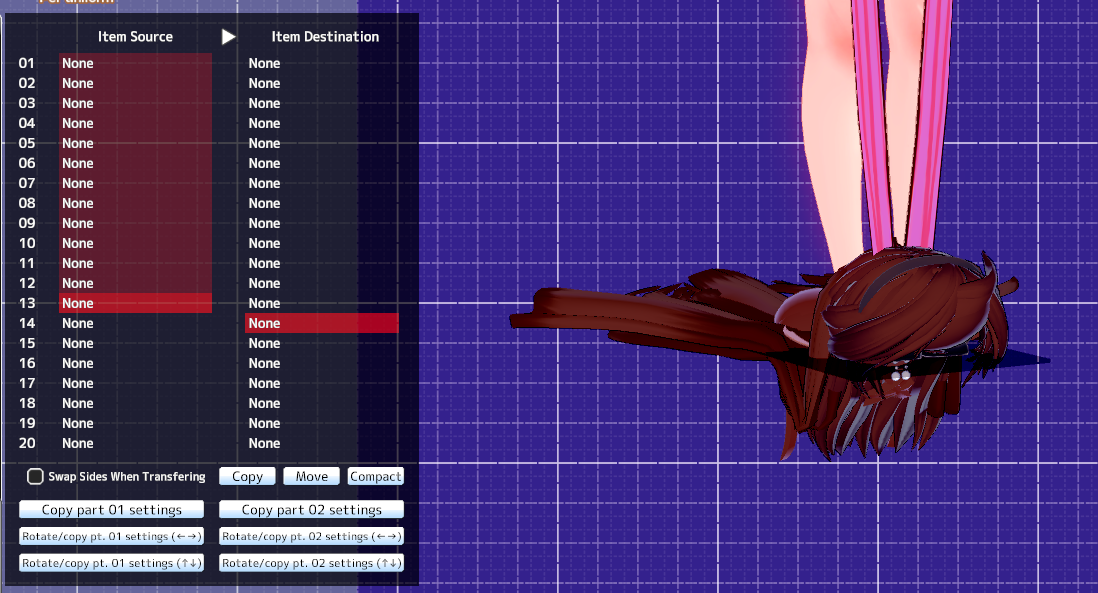Click Rotate/copy pt. 01 settings up-down
The height and width of the screenshot is (593, 1098).
(x=111, y=563)
